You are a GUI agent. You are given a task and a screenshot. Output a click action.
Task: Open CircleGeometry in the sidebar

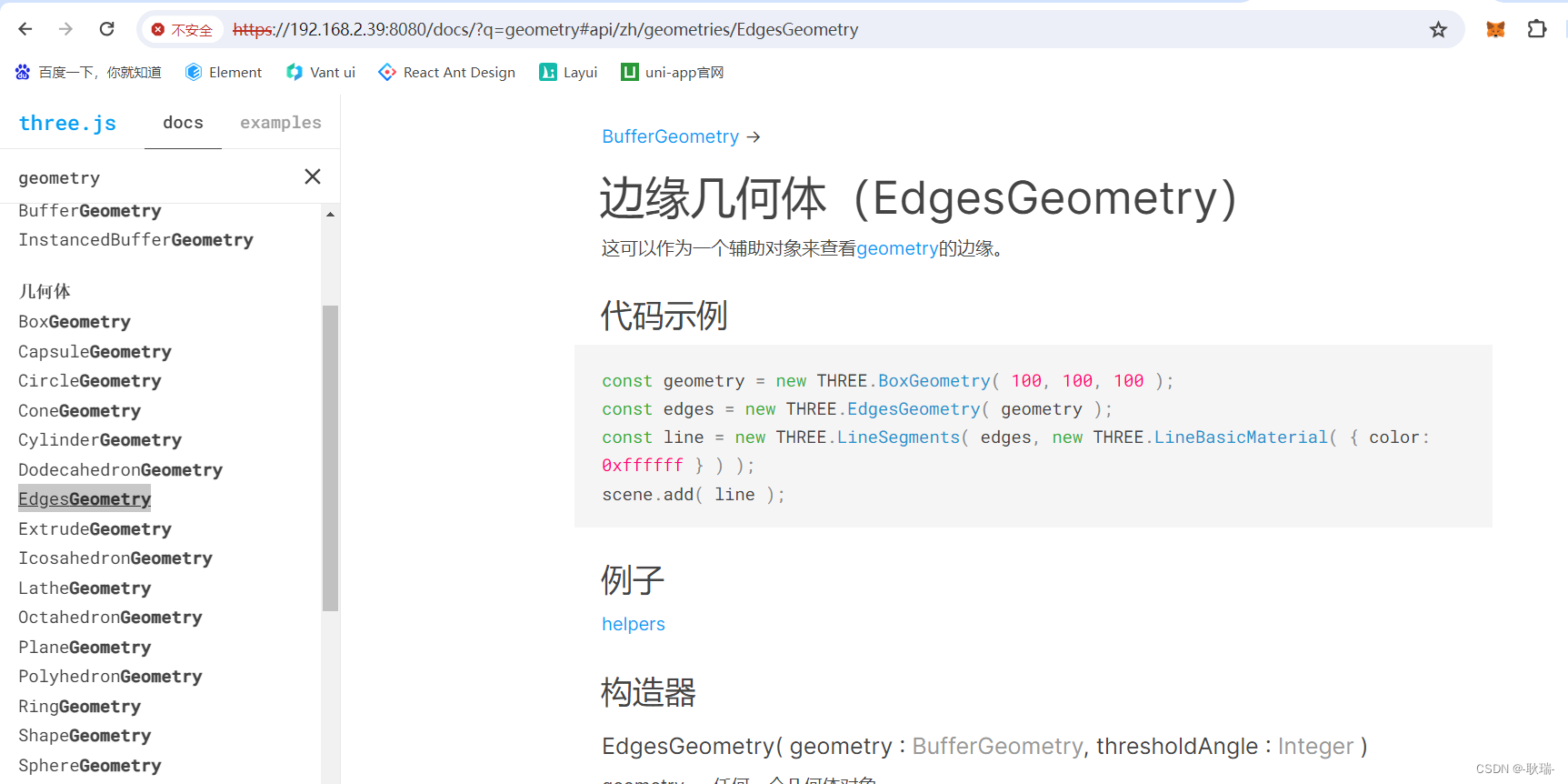point(90,381)
